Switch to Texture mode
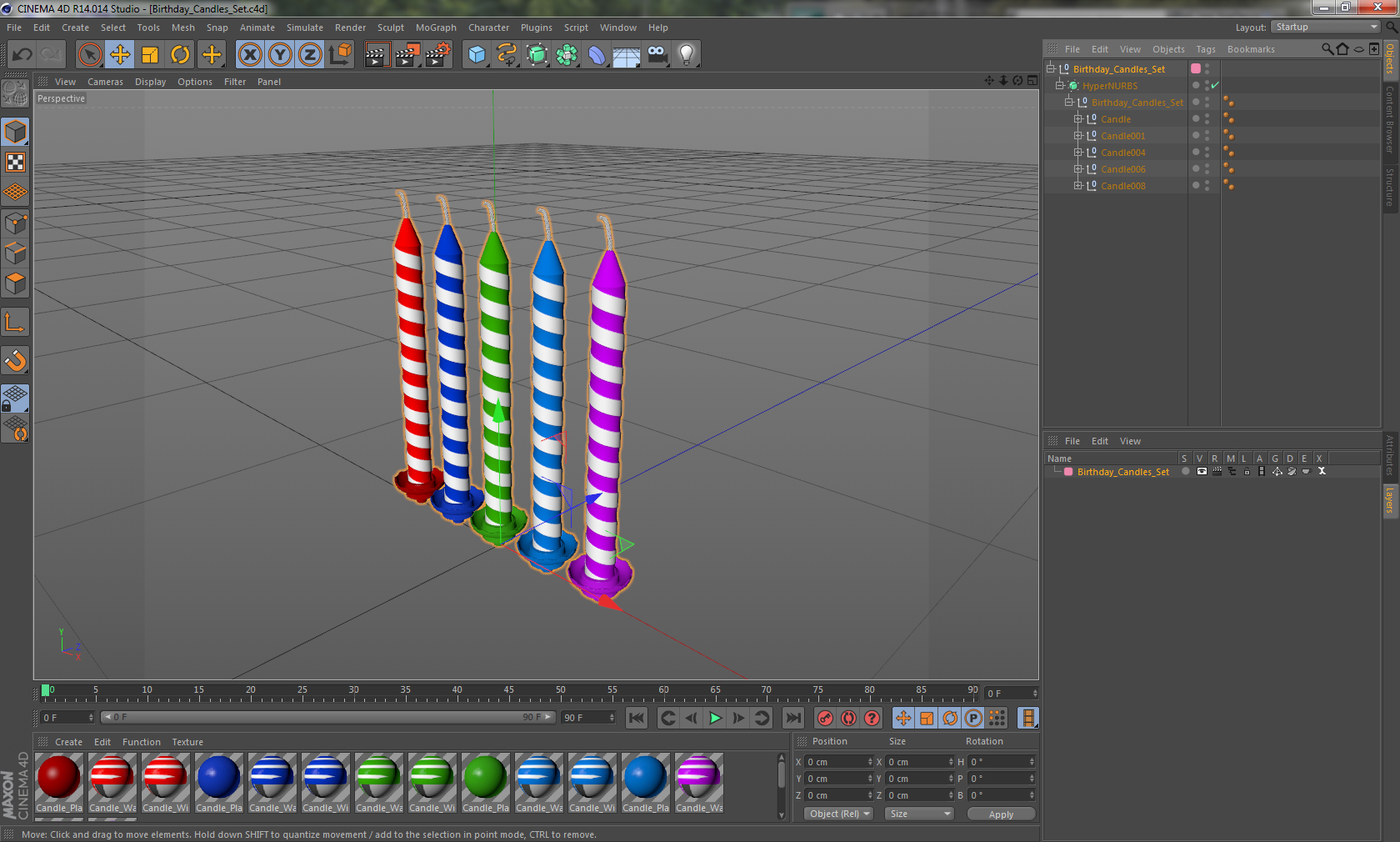 (15, 163)
